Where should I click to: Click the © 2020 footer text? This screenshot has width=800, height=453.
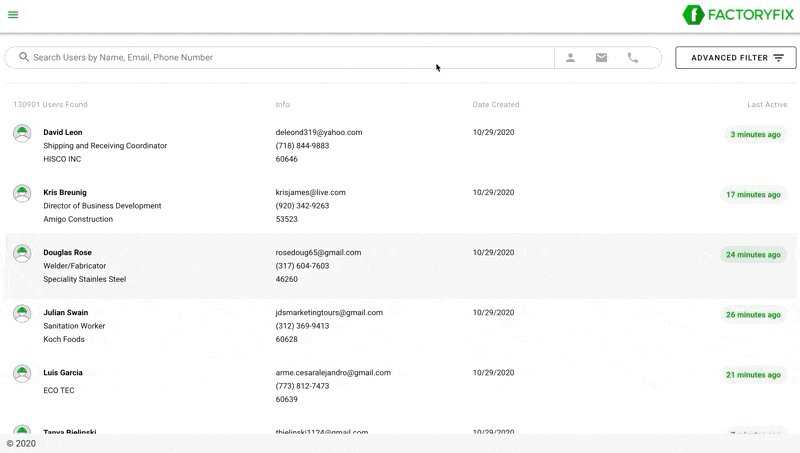[21, 444]
